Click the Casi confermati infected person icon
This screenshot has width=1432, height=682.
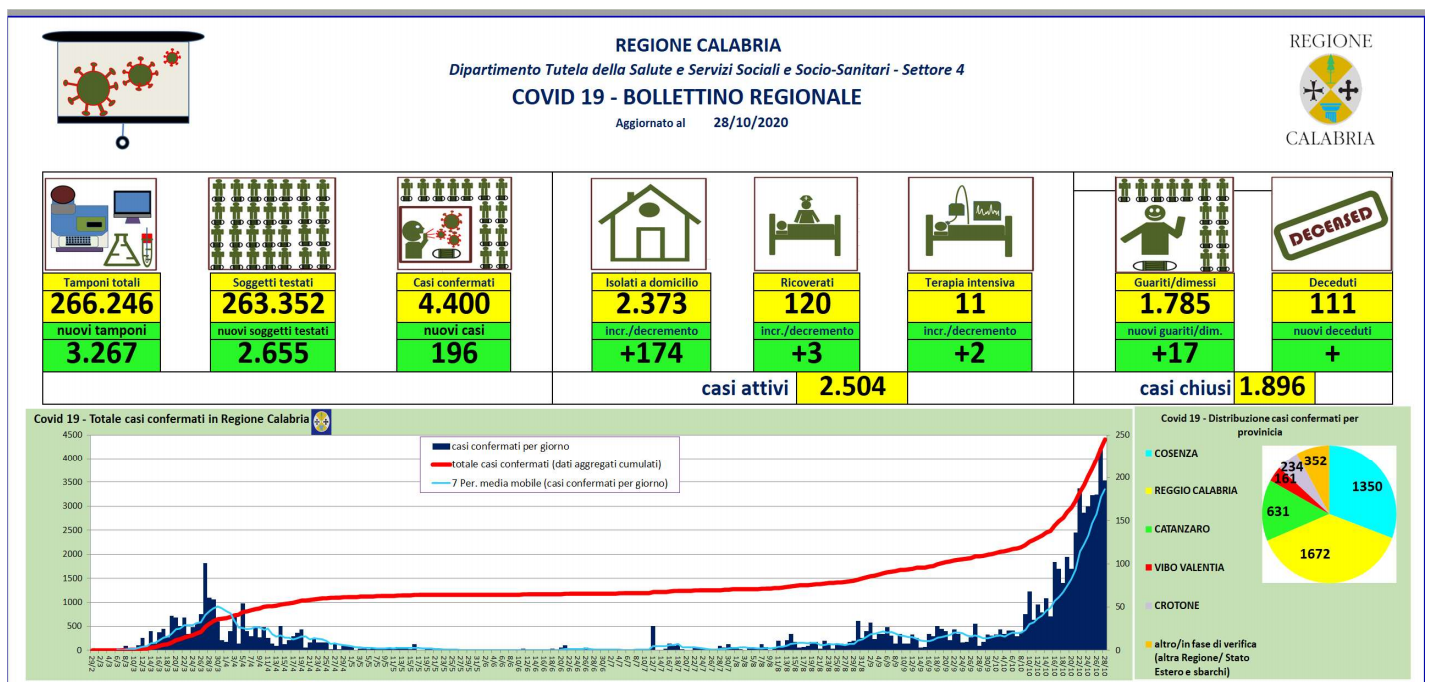(x=454, y=224)
